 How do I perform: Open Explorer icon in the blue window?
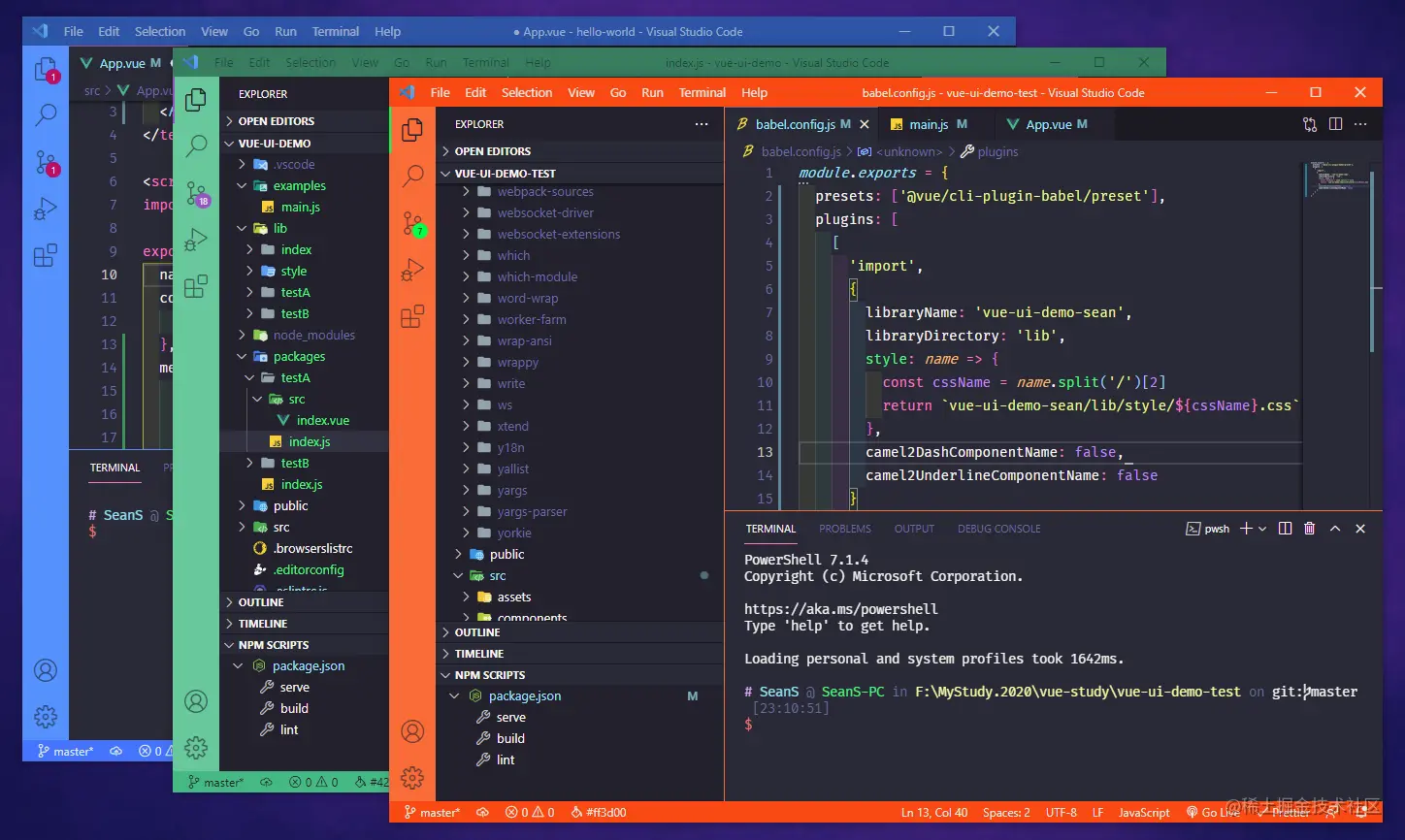pyautogui.click(x=47, y=70)
